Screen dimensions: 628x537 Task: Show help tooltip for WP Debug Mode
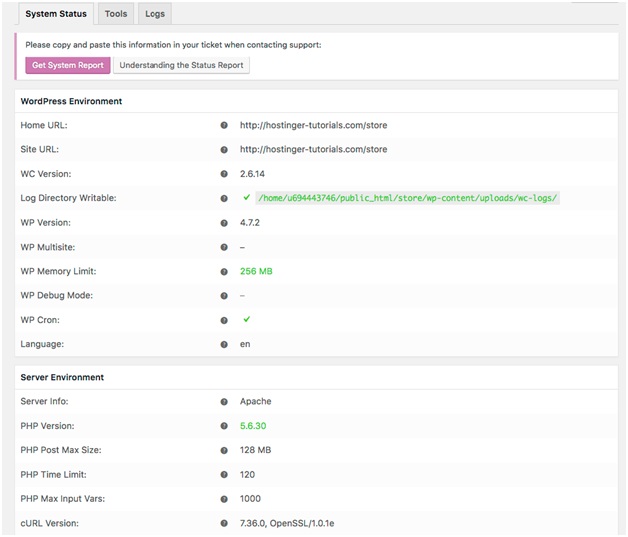click(224, 296)
